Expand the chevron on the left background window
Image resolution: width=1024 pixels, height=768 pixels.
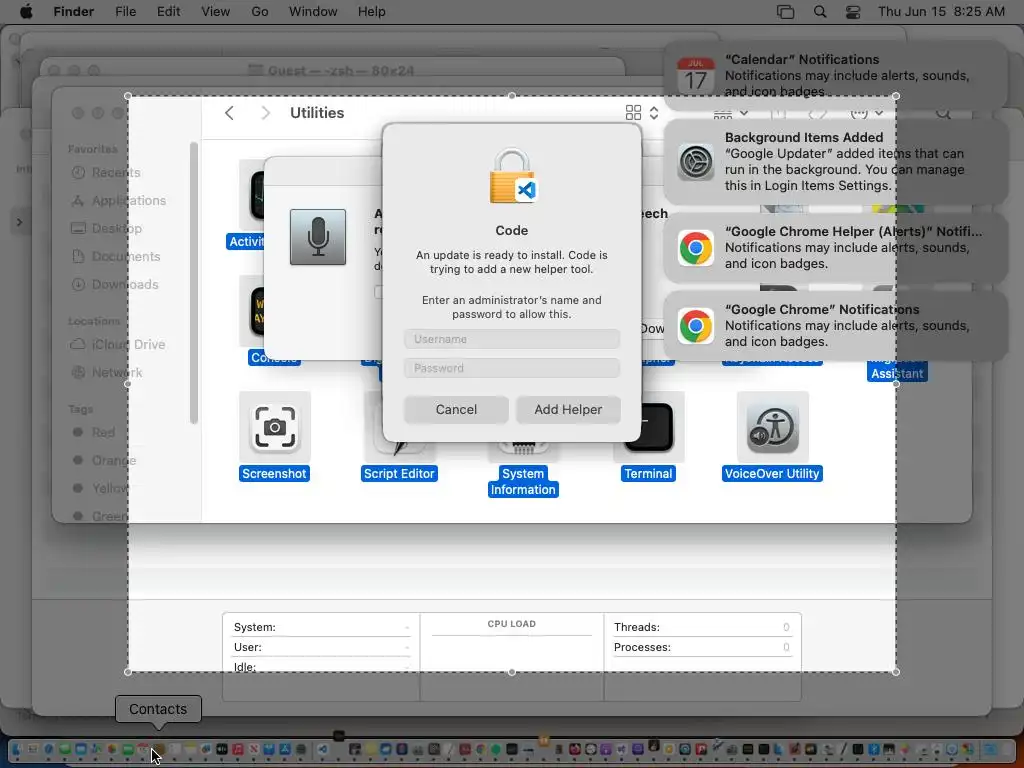[20, 222]
